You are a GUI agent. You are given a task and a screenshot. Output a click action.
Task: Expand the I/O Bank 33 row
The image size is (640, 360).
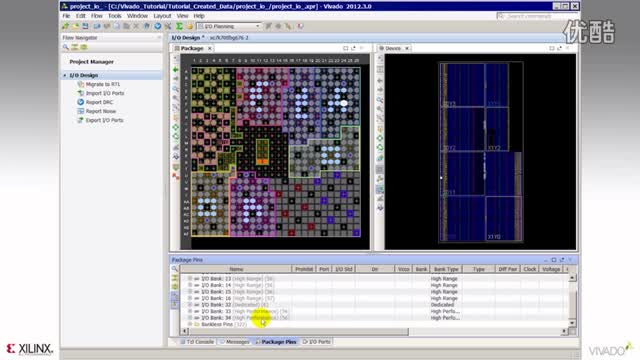(190, 311)
